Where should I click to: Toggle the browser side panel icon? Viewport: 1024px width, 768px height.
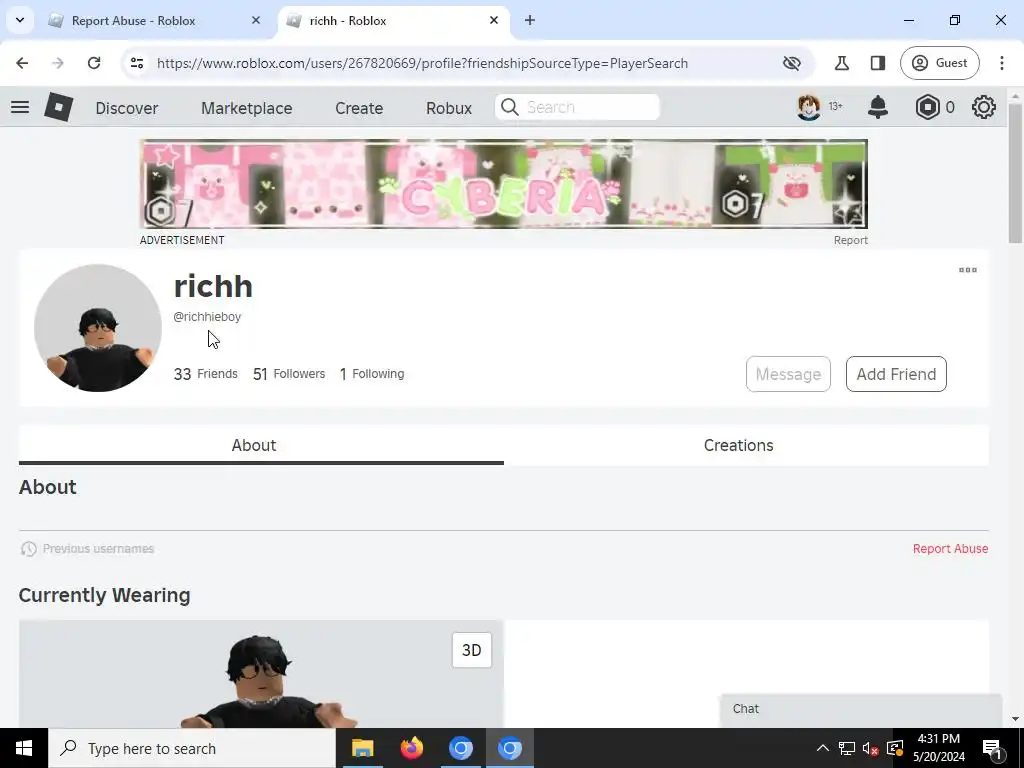tap(878, 63)
